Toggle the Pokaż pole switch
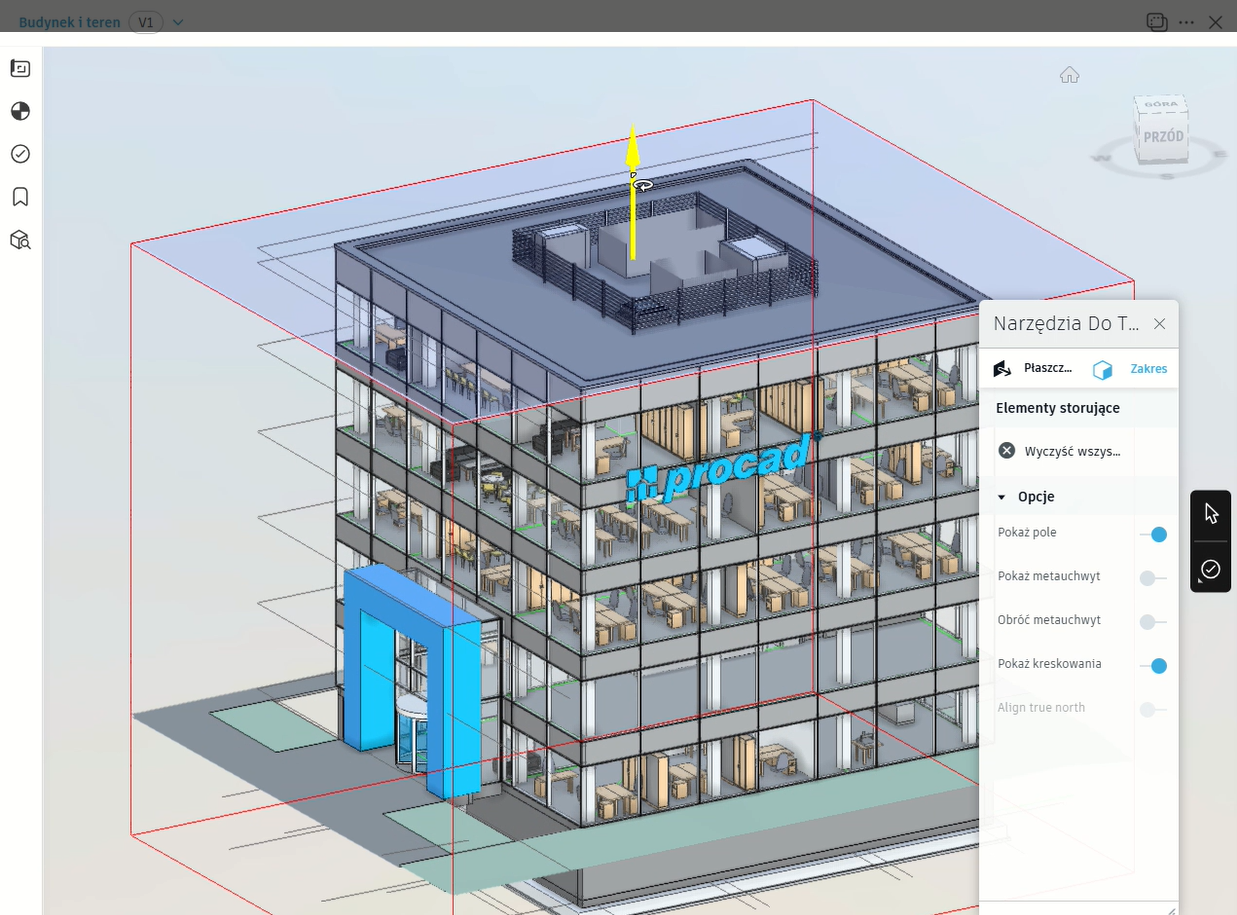Viewport: 1237px width, 915px height. (x=1154, y=535)
